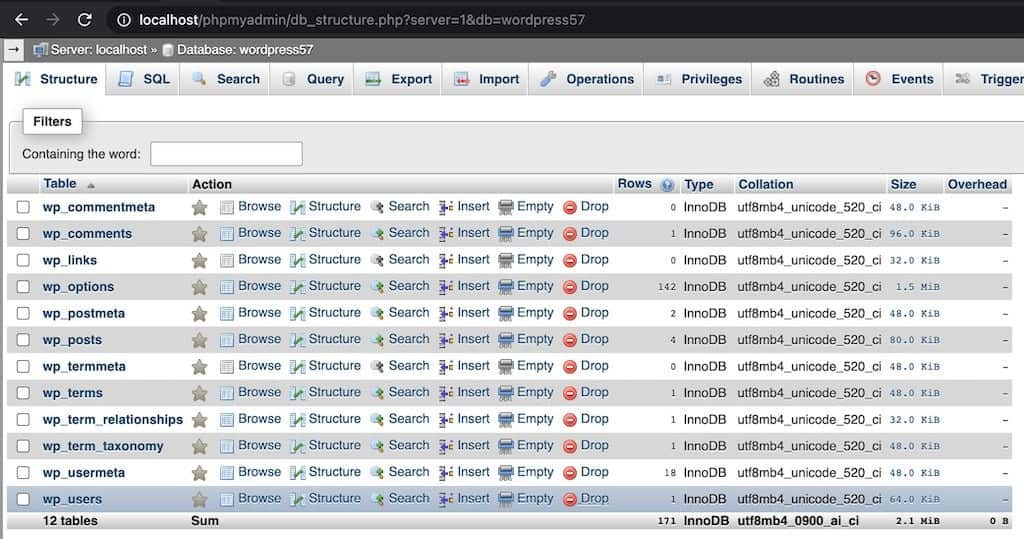Click the Empty icon for wp_posts
This screenshot has width=1024, height=539.
point(505,340)
